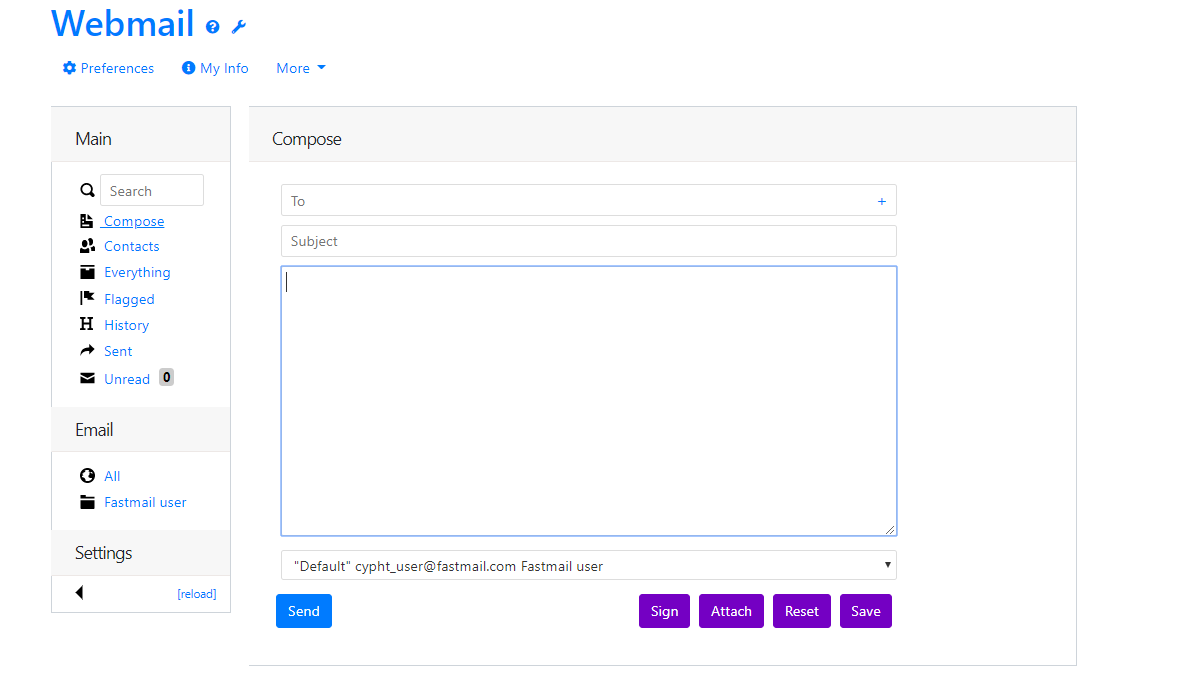Click the My Info circle icon
The height and width of the screenshot is (693, 1204).
pos(188,68)
